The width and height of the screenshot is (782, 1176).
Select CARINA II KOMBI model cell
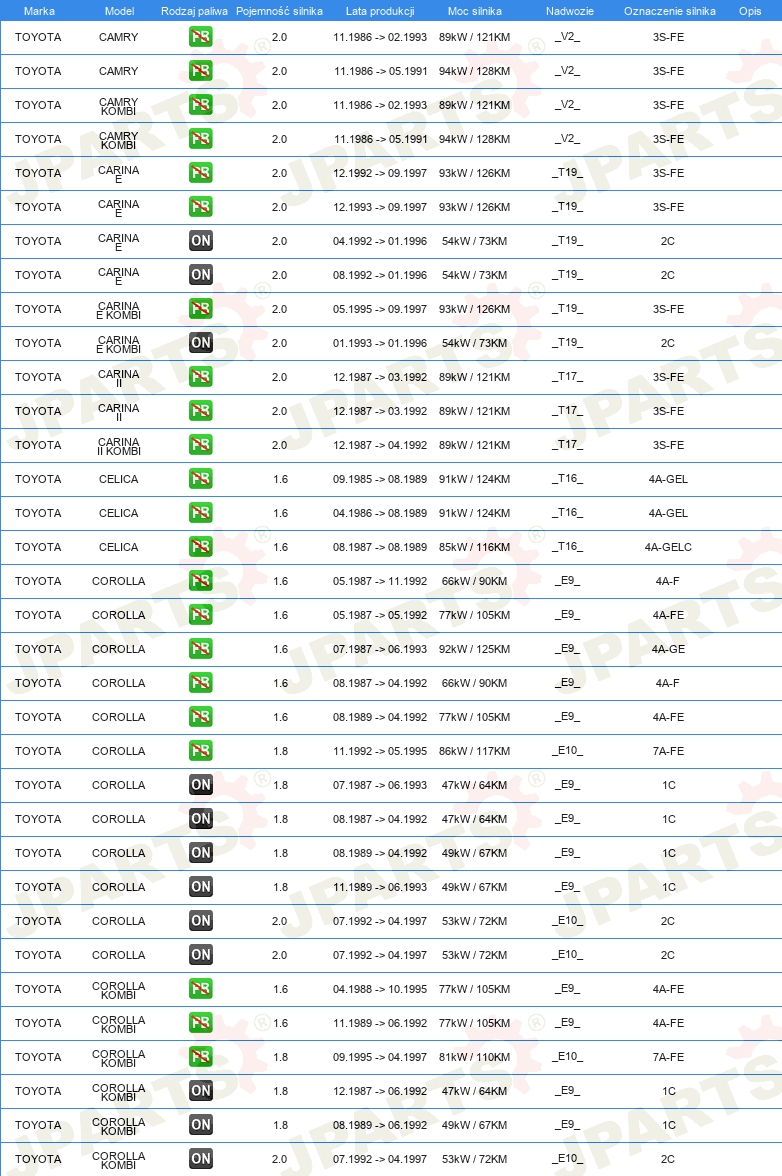click(x=118, y=446)
